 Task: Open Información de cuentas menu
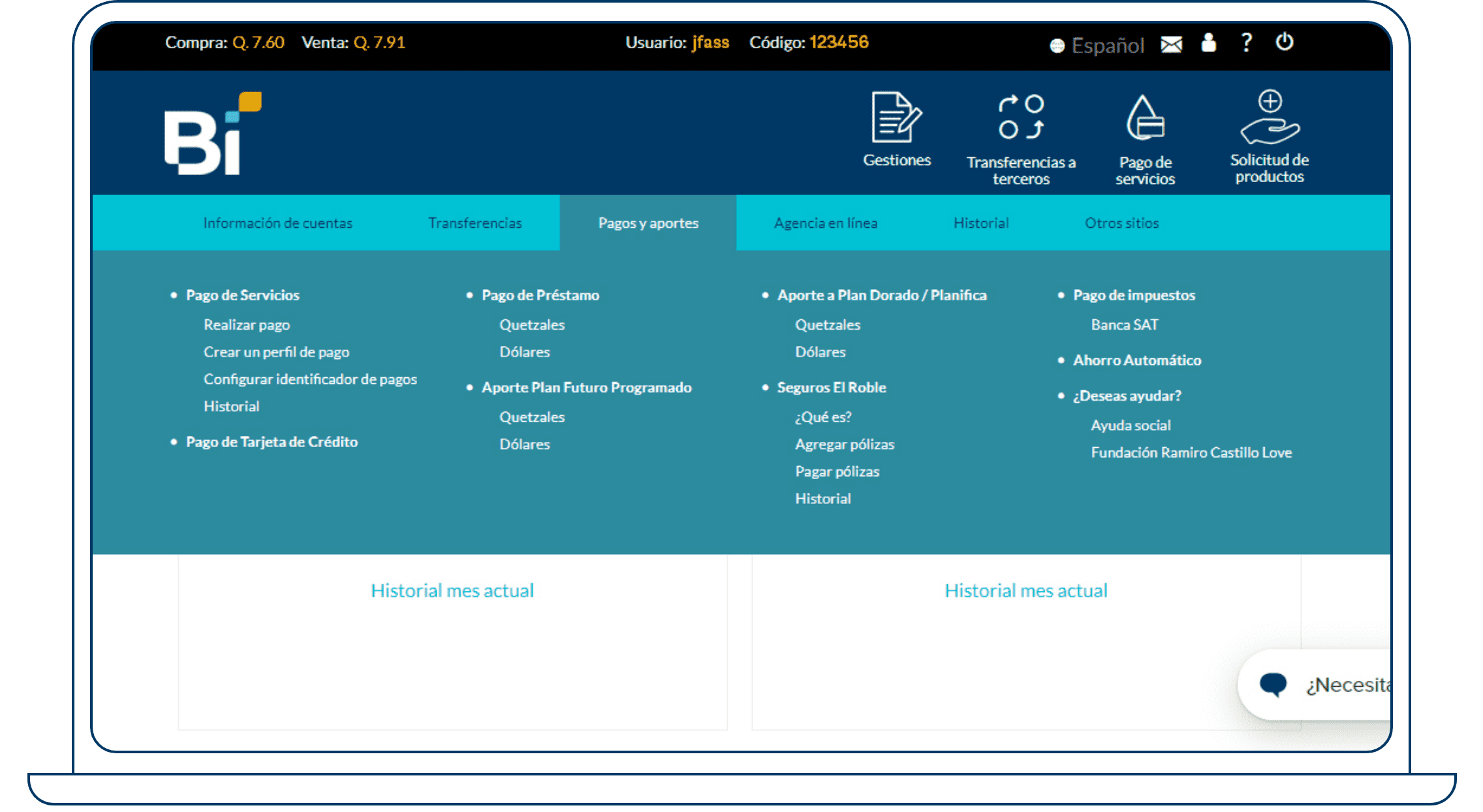point(277,223)
